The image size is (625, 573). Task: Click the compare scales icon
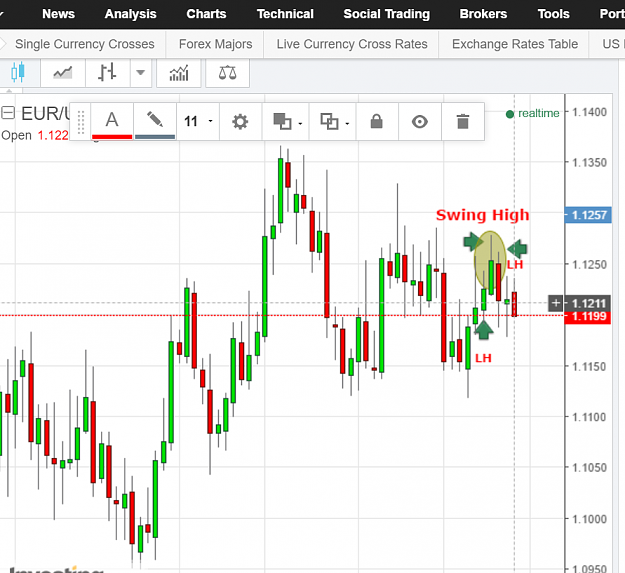[x=228, y=73]
